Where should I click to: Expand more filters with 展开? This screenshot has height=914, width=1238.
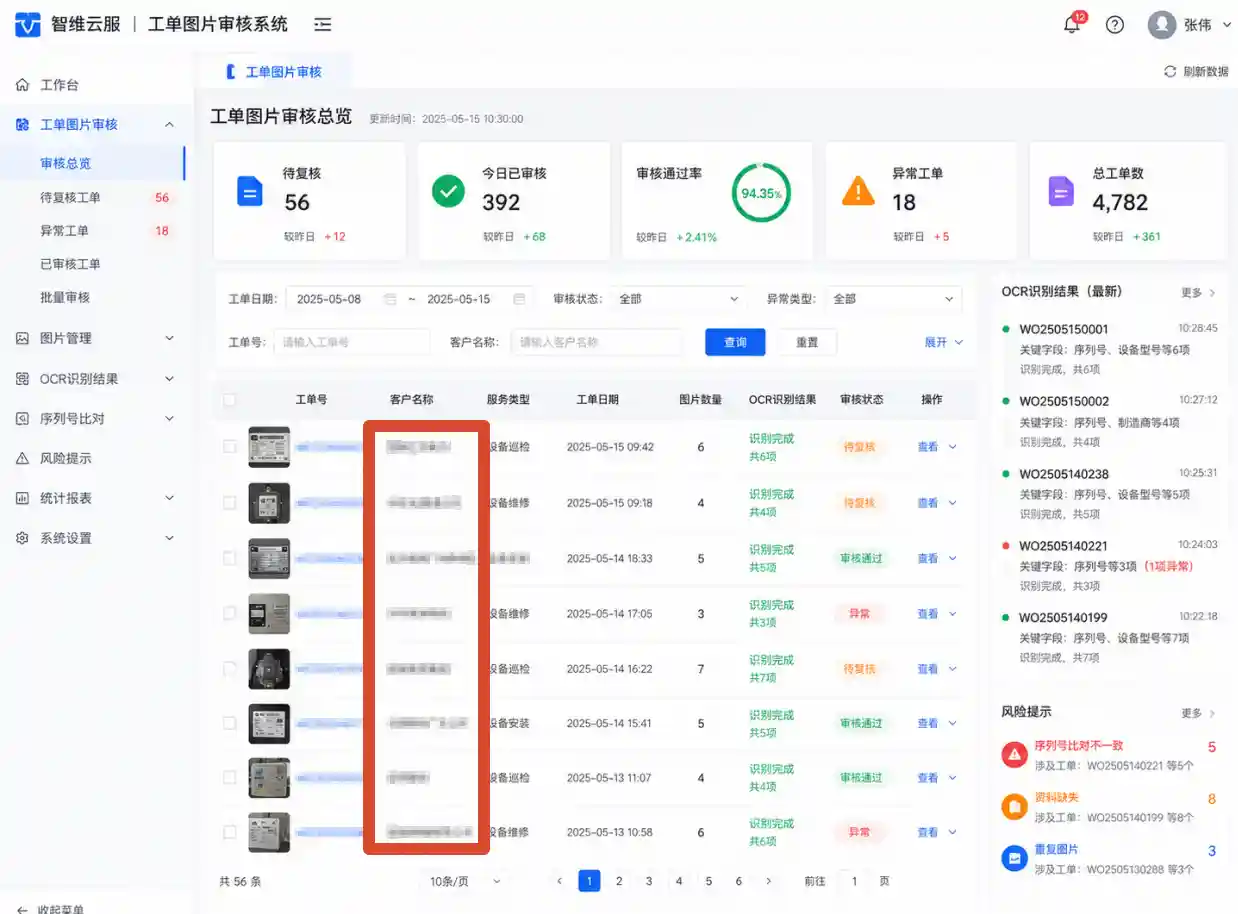point(943,342)
